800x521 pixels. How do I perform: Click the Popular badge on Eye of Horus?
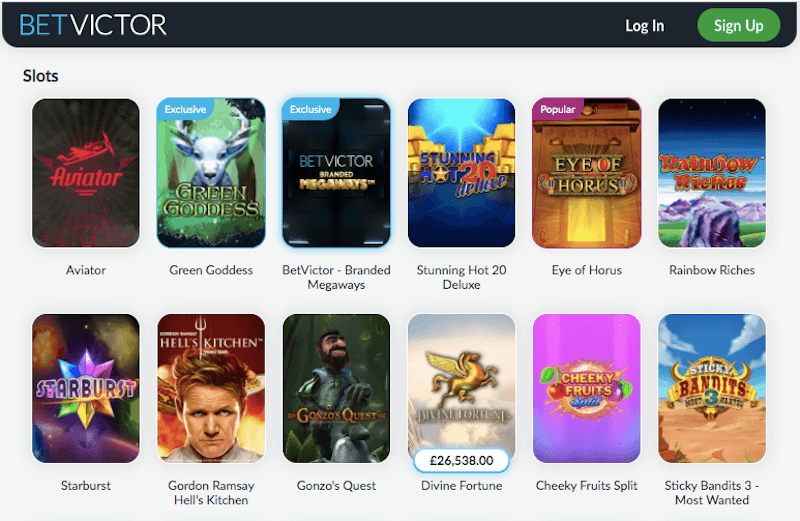[558, 109]
